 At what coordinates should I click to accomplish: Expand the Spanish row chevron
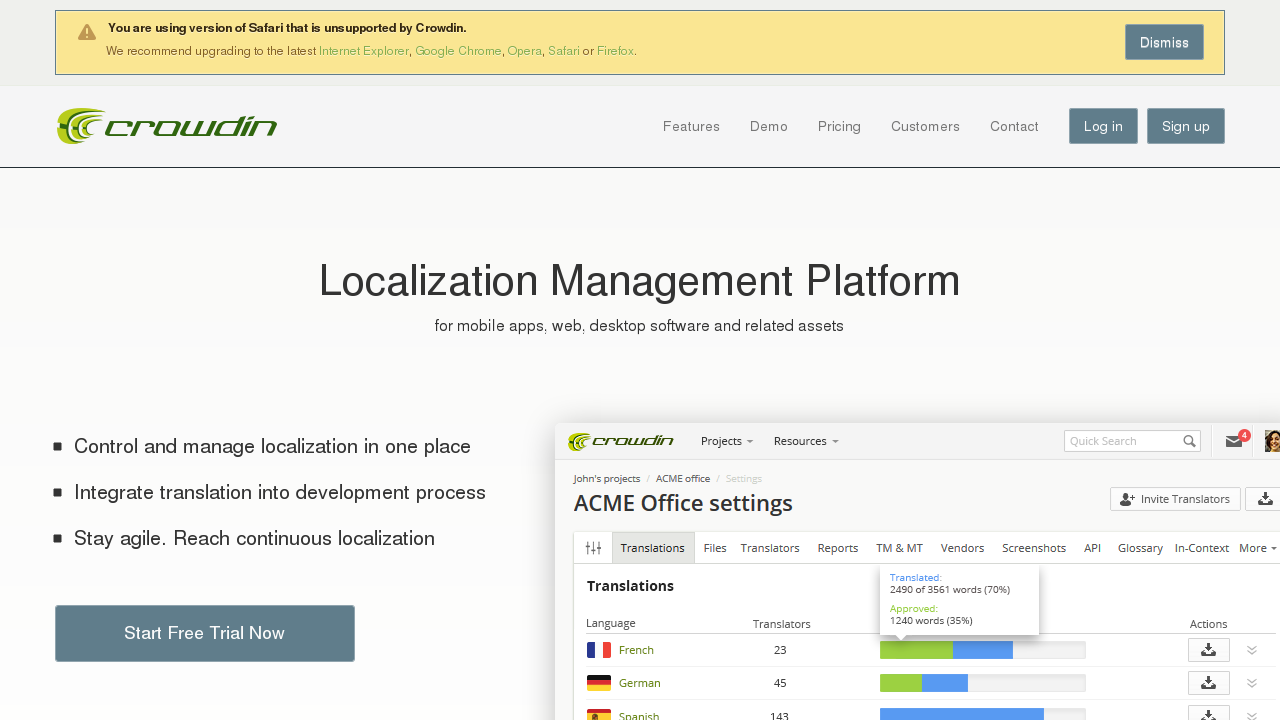(x=1252, y=715)
